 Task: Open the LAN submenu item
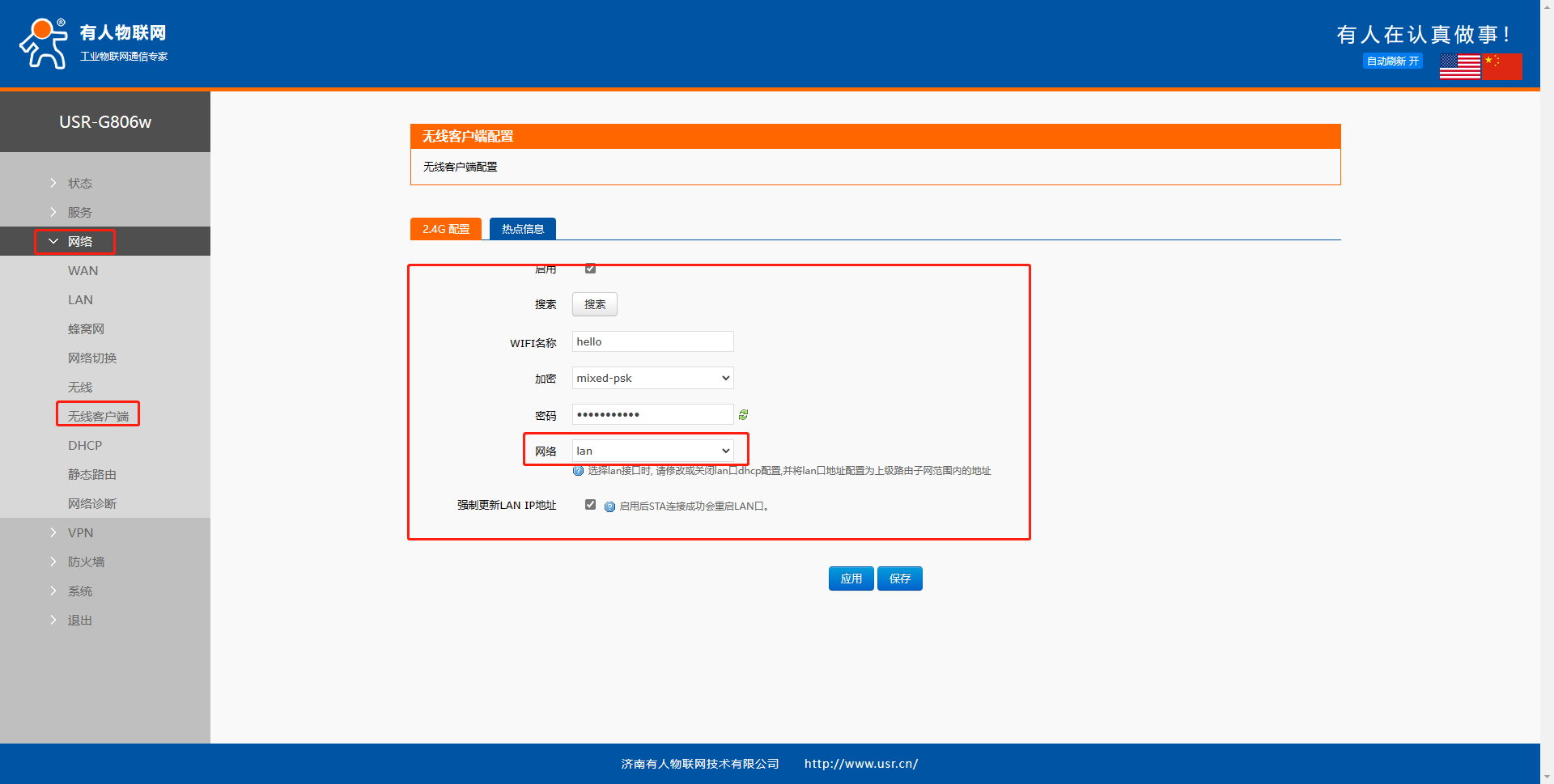click(x=80, y=299)
